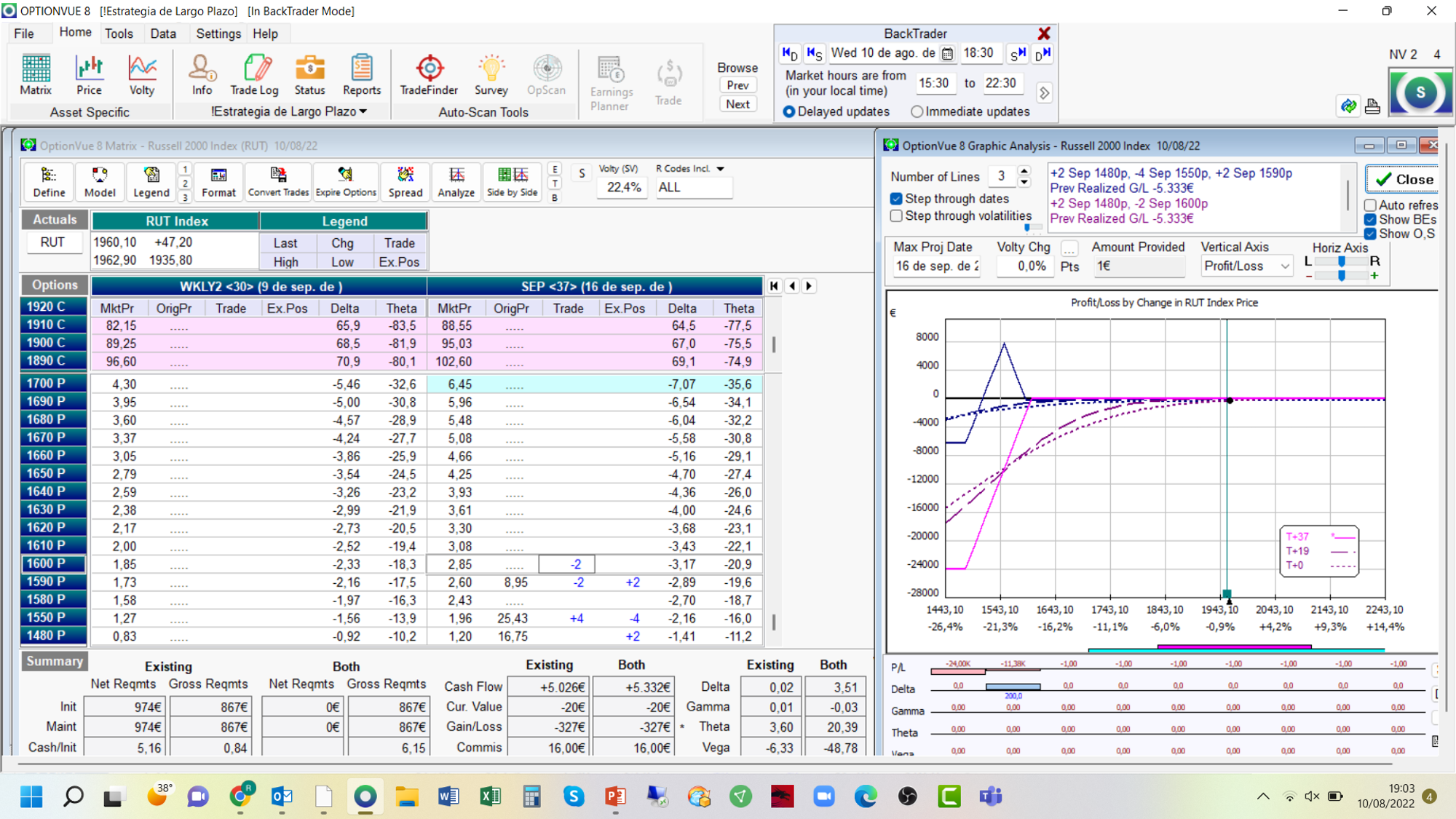Click the E toggle in Matrix toolbar
1456x819 pixels.
coord(555,169)
